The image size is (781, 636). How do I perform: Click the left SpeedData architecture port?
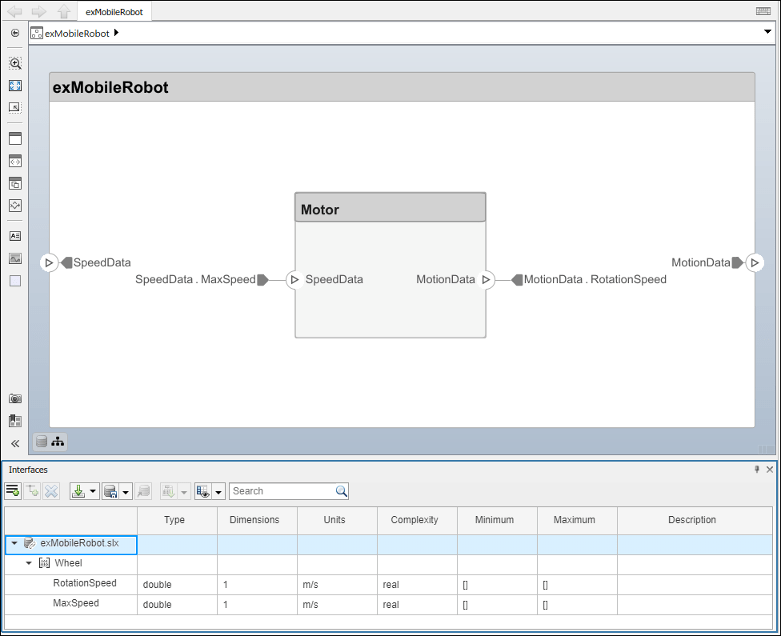49,262
